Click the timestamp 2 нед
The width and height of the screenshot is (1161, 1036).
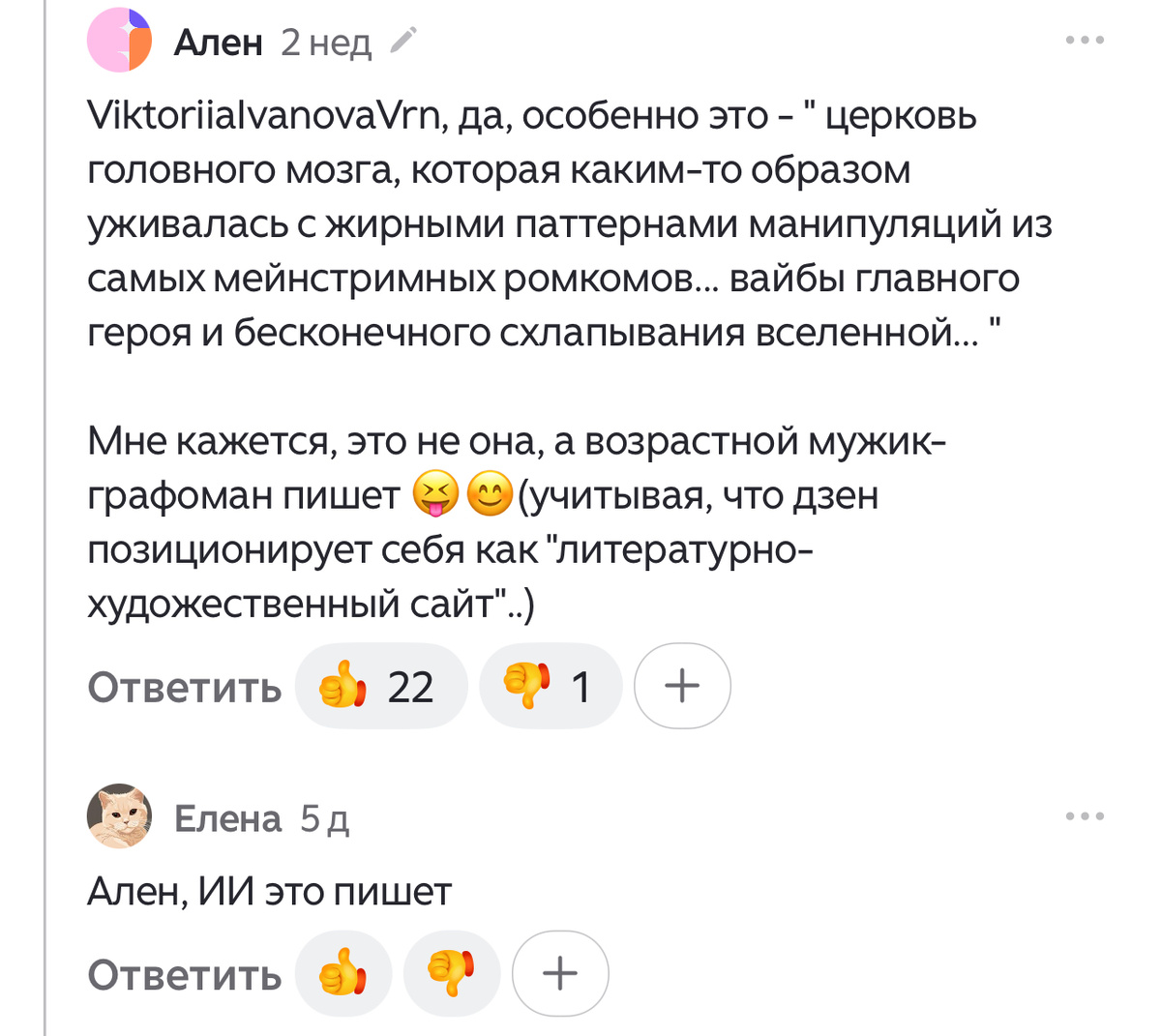coord(325,44)
